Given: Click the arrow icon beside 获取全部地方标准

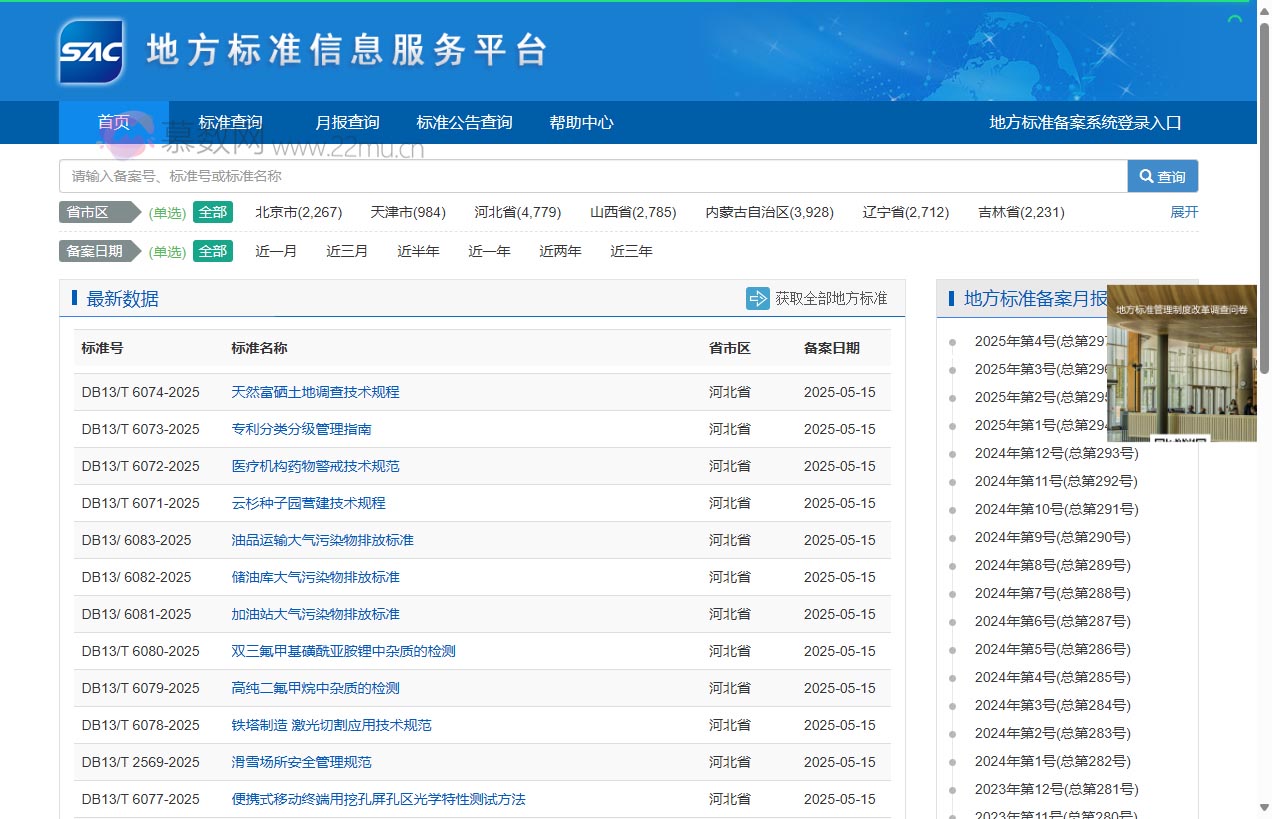Looking at the screenshot, I should click(757, 298).
